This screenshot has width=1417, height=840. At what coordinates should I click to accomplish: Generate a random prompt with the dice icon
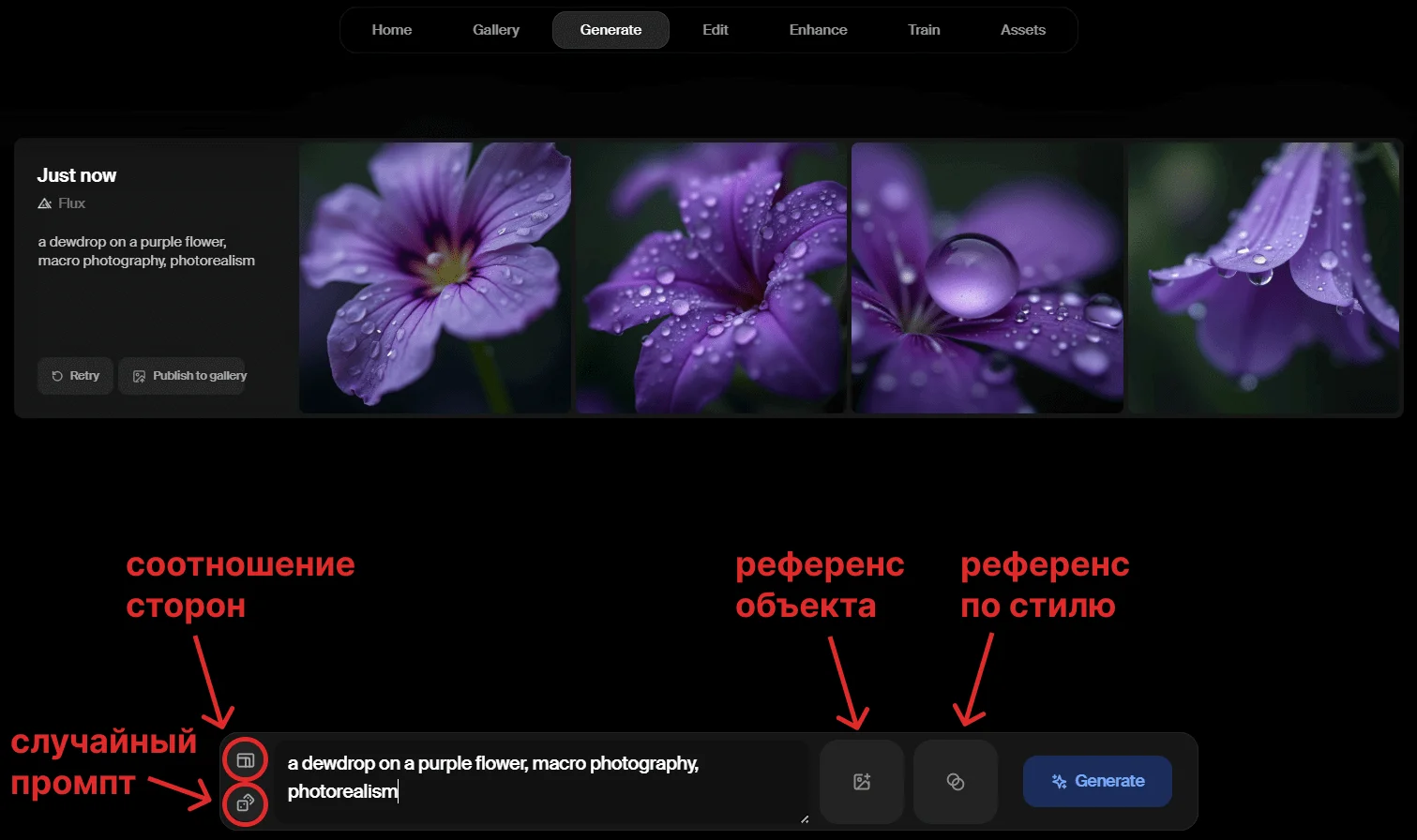click(245, 803)
